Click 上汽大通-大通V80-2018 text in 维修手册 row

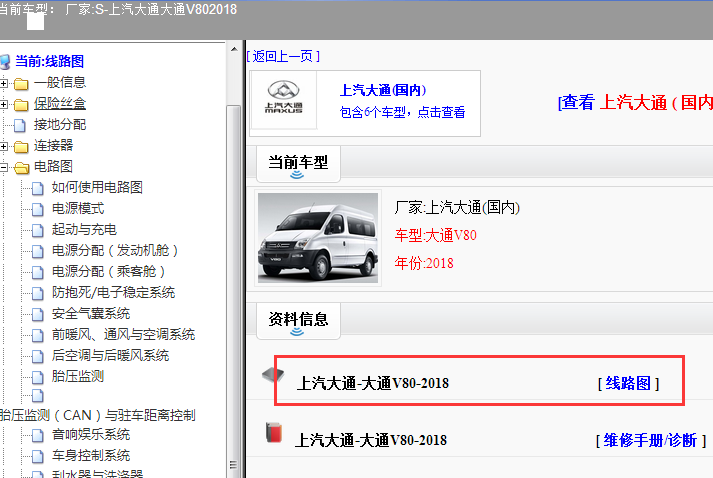(x=371, y=440)
